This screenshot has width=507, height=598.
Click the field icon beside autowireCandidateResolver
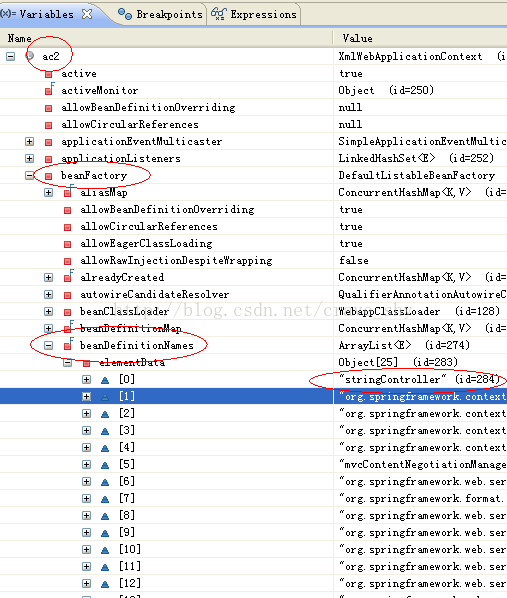click(68, 295)
